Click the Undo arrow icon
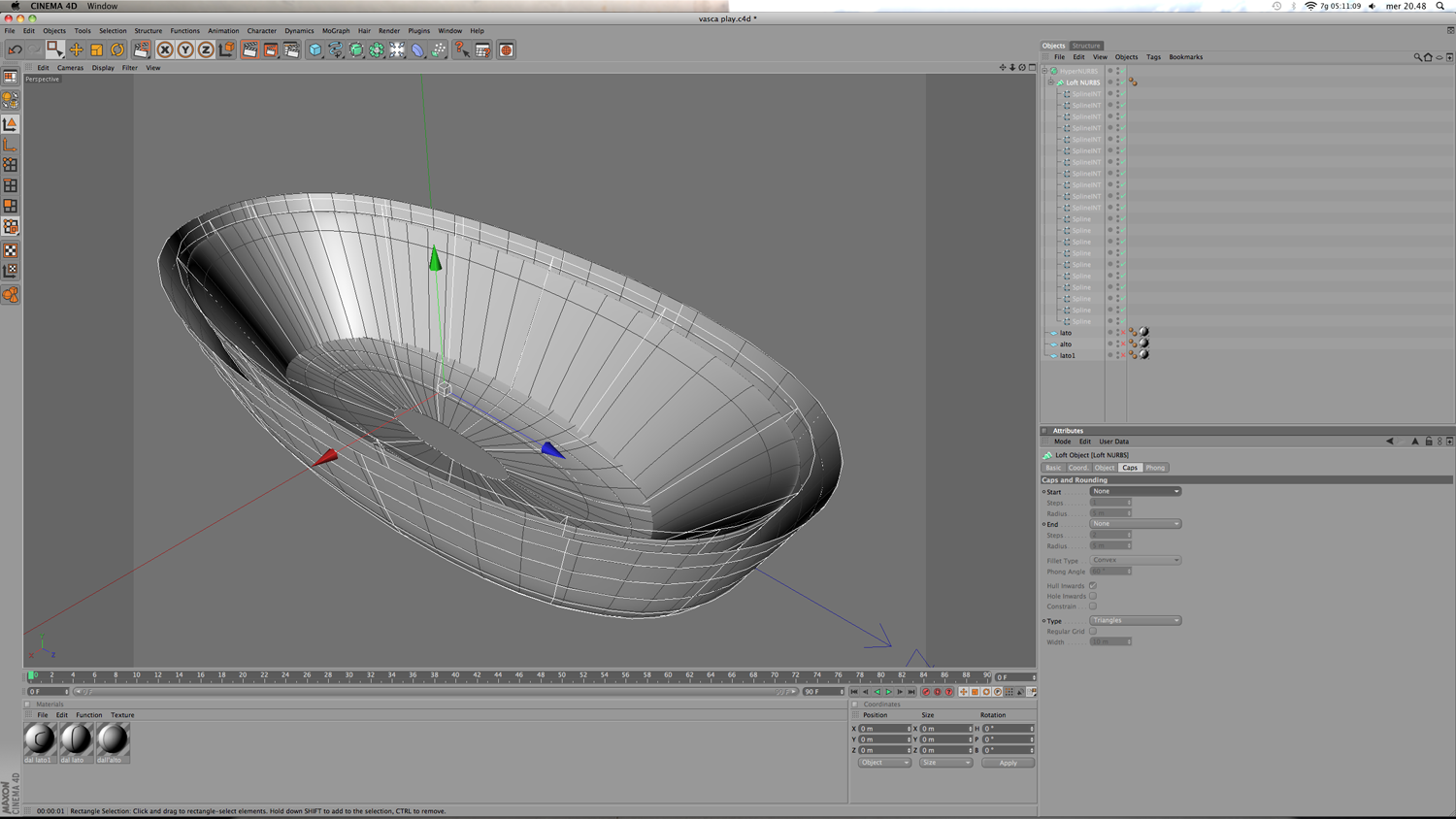Viewport: 1456px width, 819px height. click(x=15, y=49)
